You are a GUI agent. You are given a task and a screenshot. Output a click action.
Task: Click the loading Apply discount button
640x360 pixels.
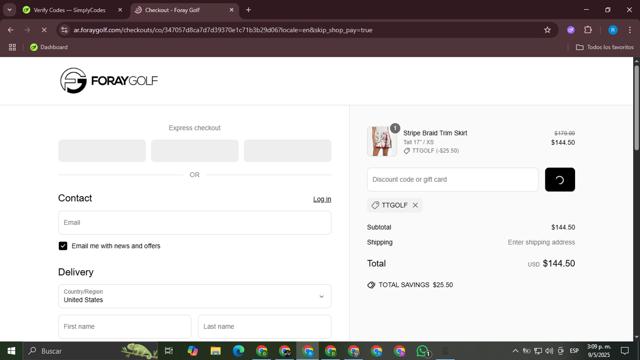point(560,180)
